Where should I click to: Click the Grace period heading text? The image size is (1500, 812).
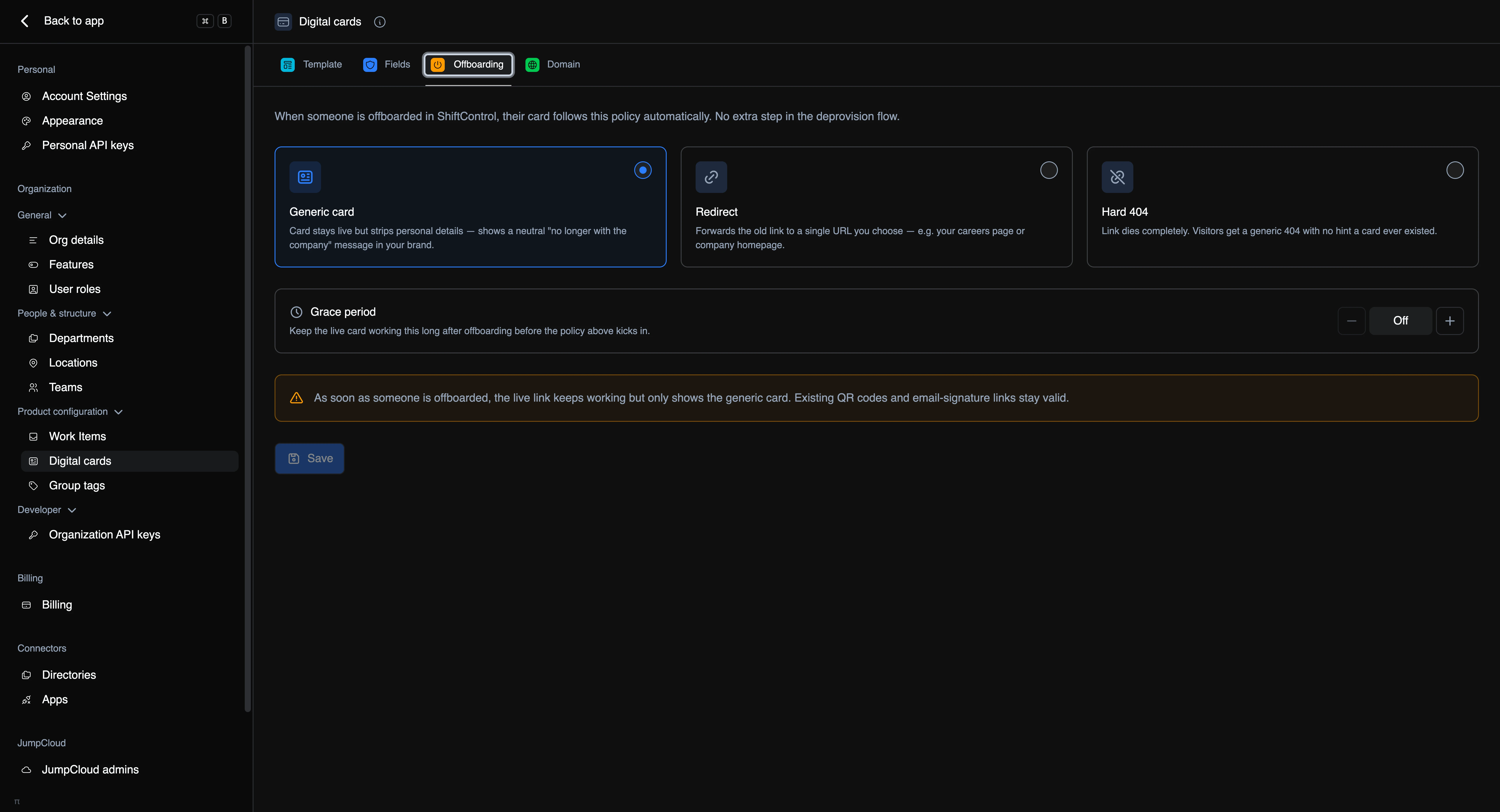(x=343, y=312)
